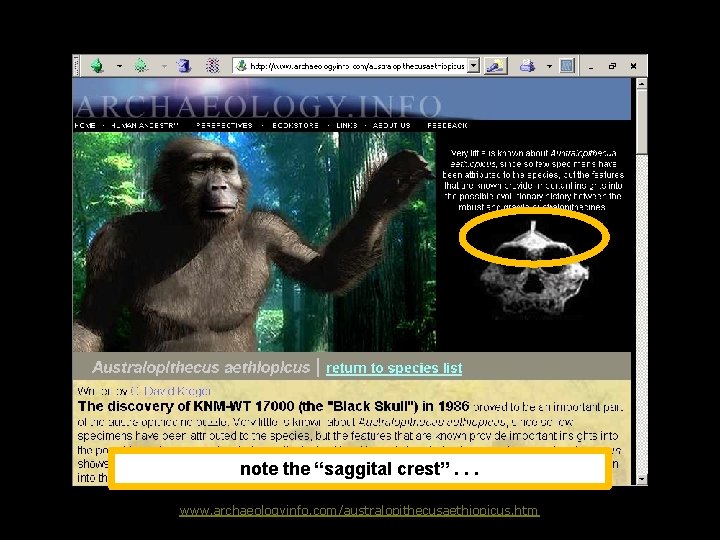Open the print options dropdown arrow
Viewport: 720px width, 540px height.
(x=549, y=66)
